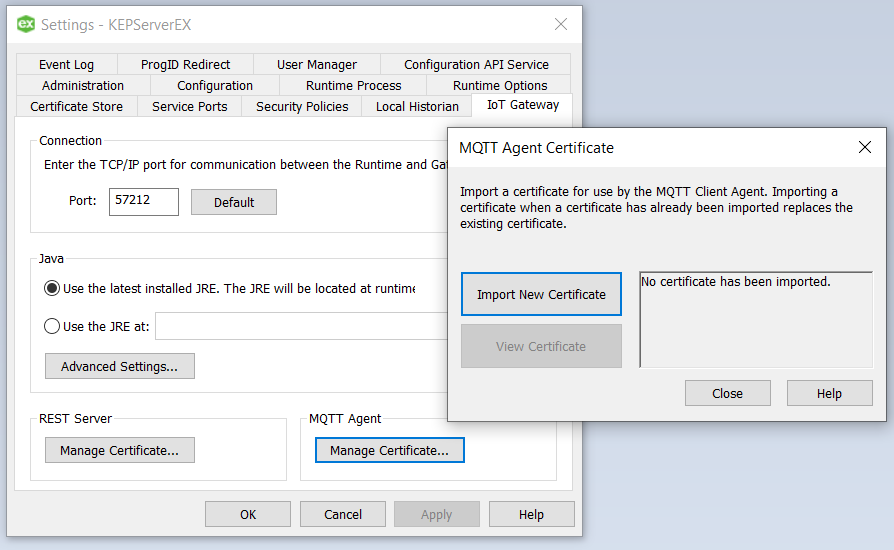Click Cancel in the Settings window

(x=343, y=514)
